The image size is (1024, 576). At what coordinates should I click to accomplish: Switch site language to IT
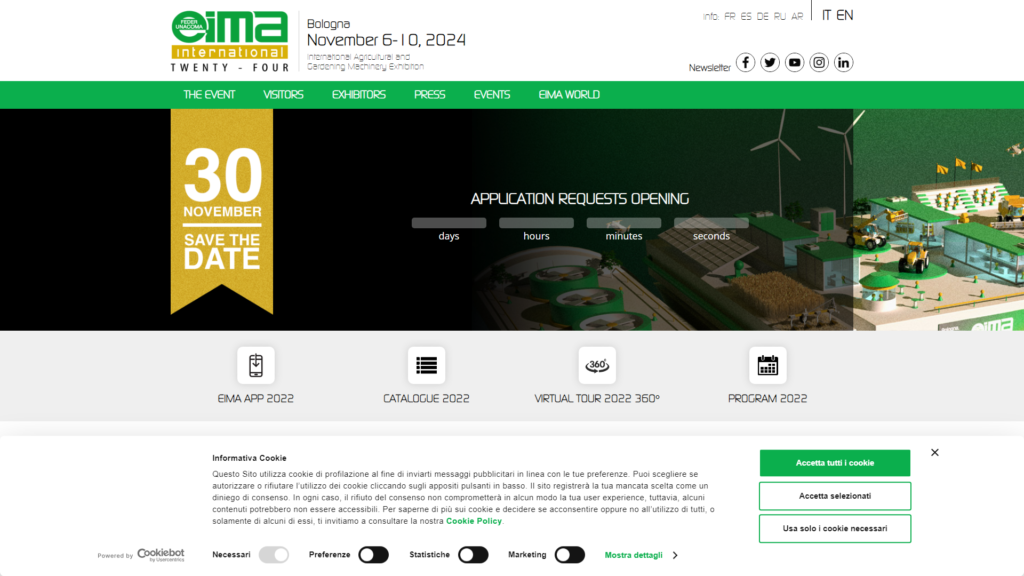point(826,15)
